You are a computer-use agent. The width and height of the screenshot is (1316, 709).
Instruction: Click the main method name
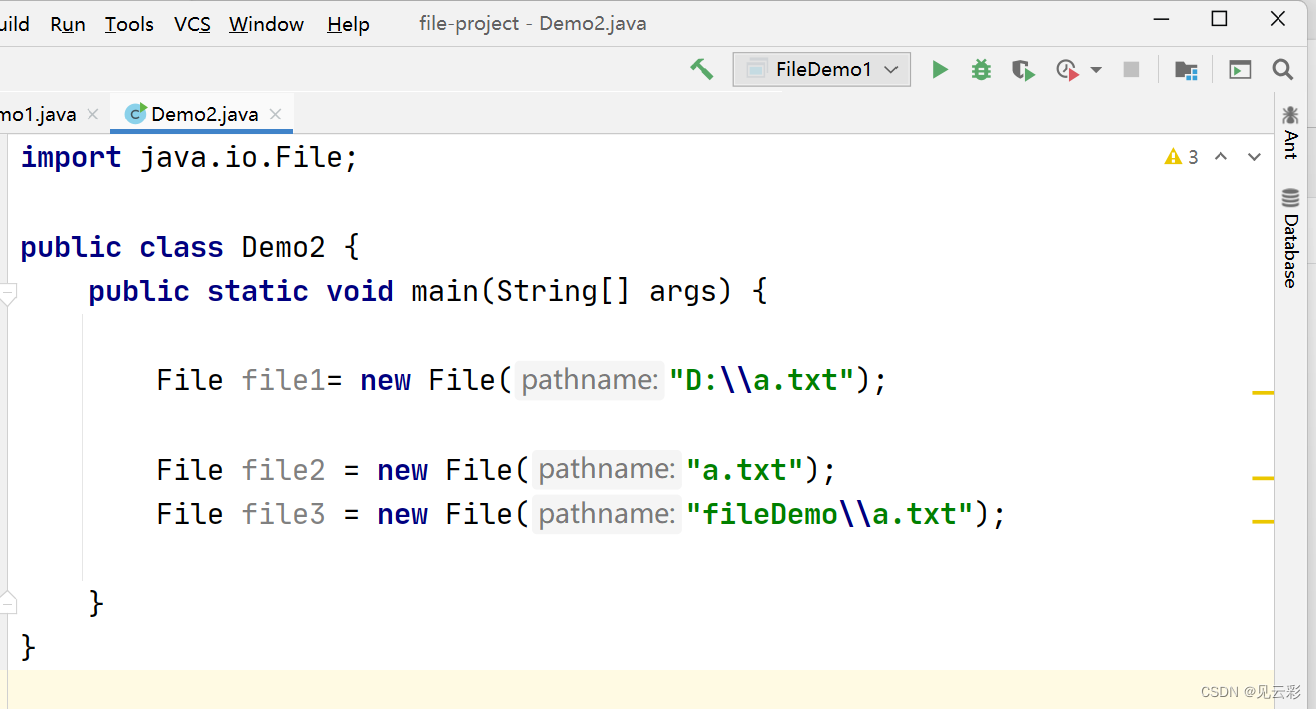click(445, 291)
